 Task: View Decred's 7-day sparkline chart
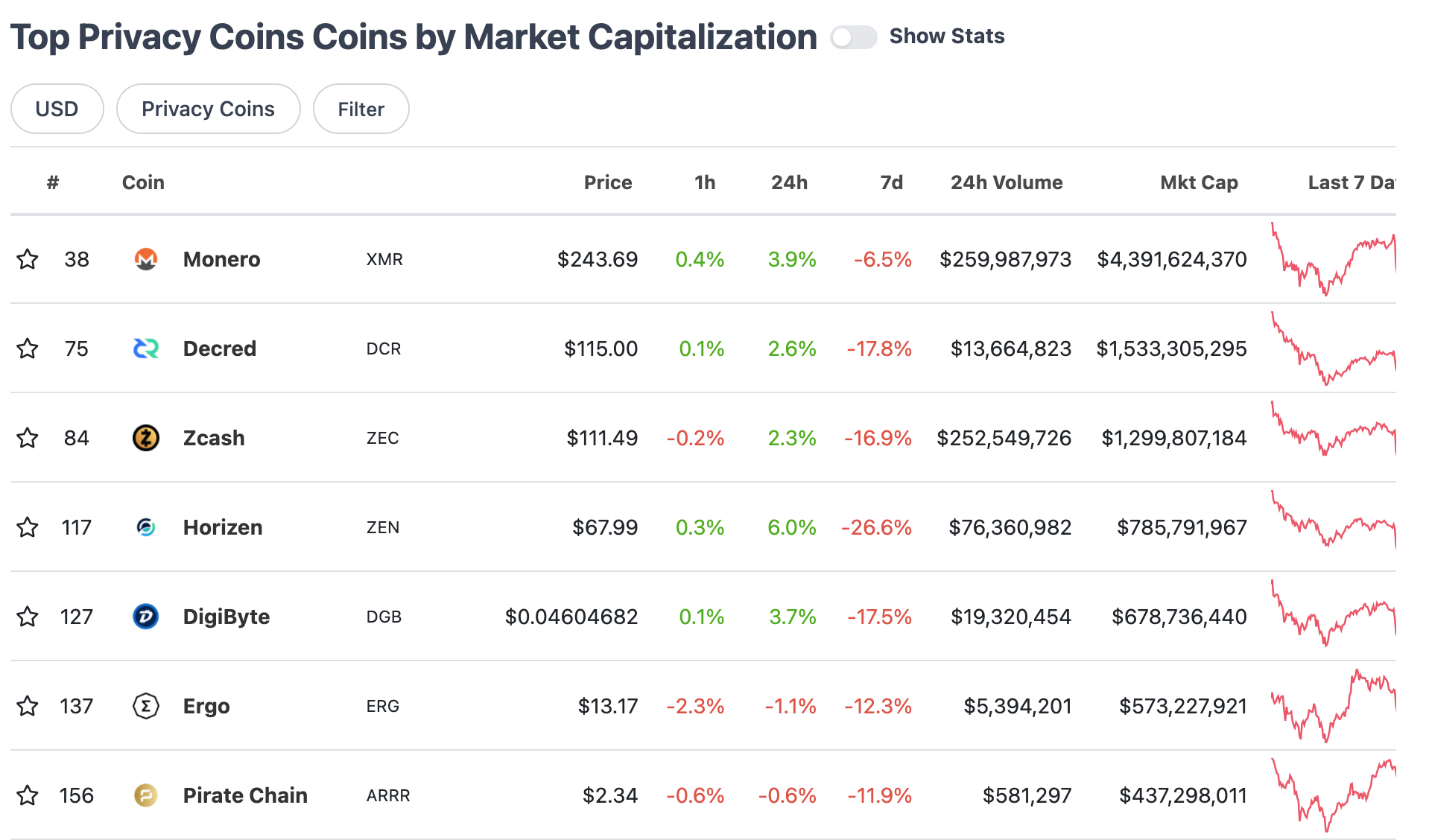tap(1333, 349)
